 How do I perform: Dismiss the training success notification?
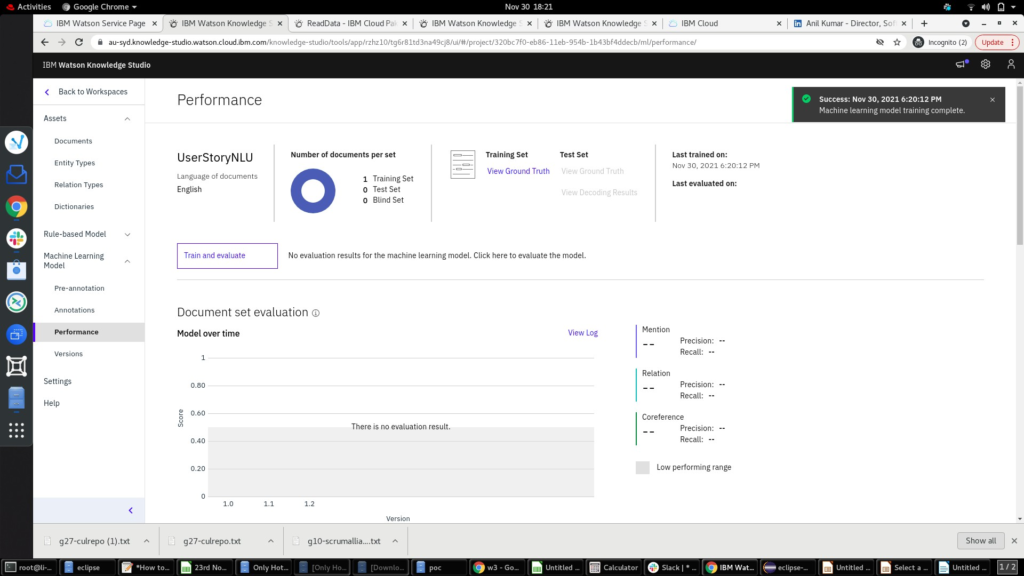[x=992, y=100]
